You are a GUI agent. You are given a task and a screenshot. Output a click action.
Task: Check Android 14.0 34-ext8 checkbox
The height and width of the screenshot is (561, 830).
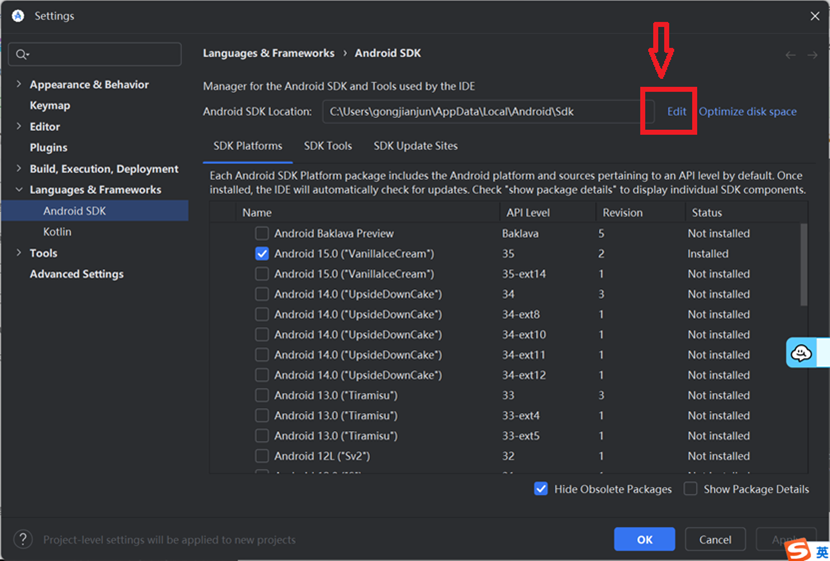tap(261, 314)
